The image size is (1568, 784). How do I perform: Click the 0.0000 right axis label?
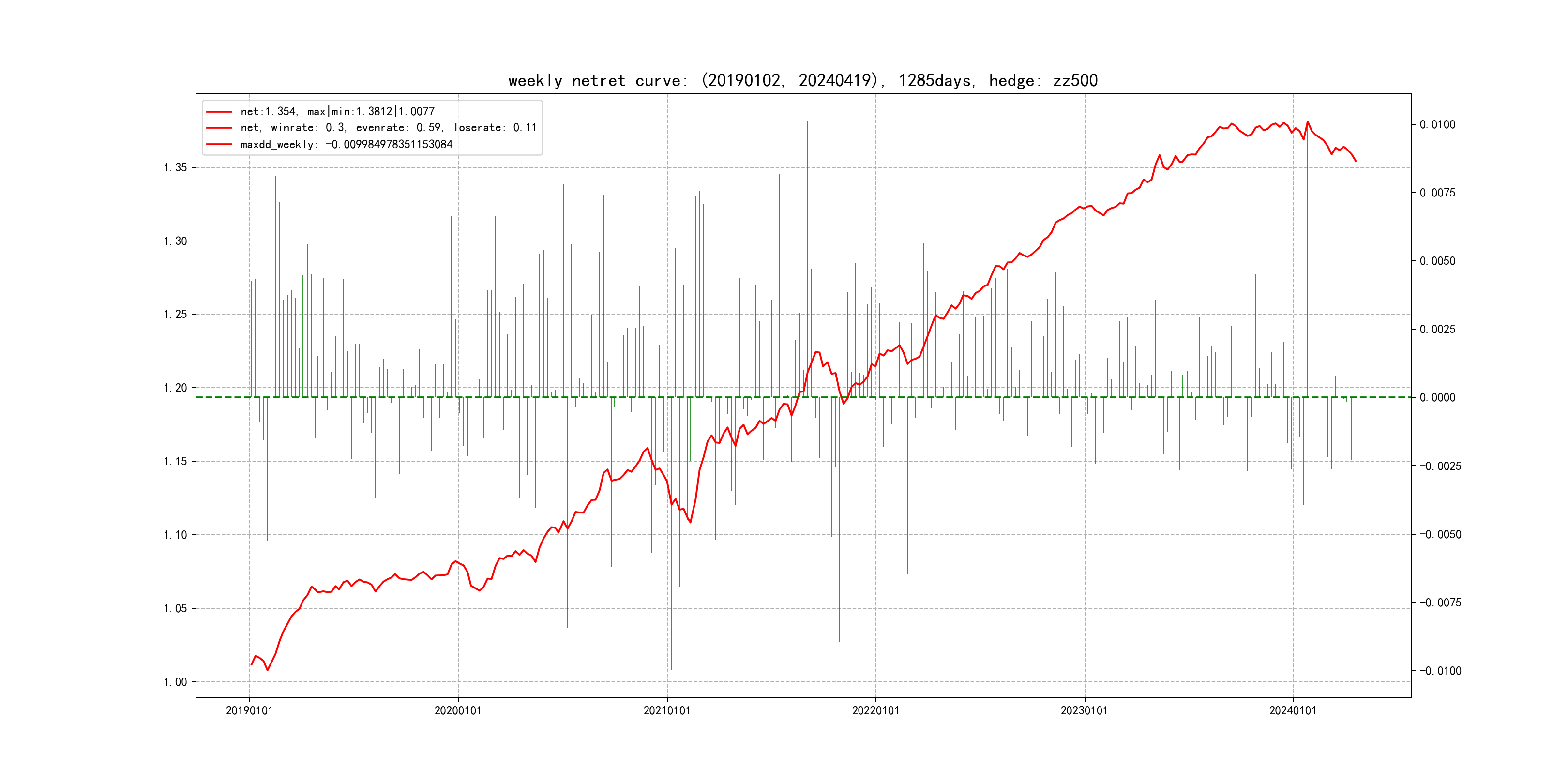click(1437, 397)
